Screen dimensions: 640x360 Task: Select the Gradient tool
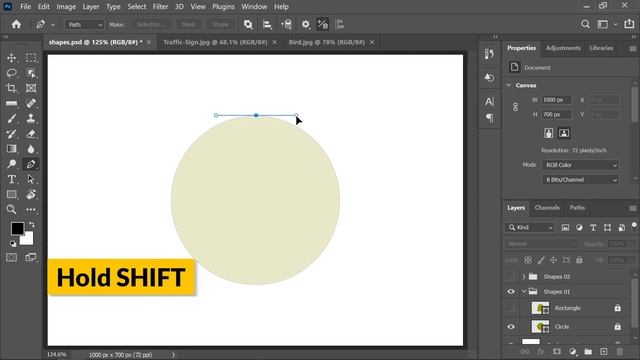(x=11, y=149)
